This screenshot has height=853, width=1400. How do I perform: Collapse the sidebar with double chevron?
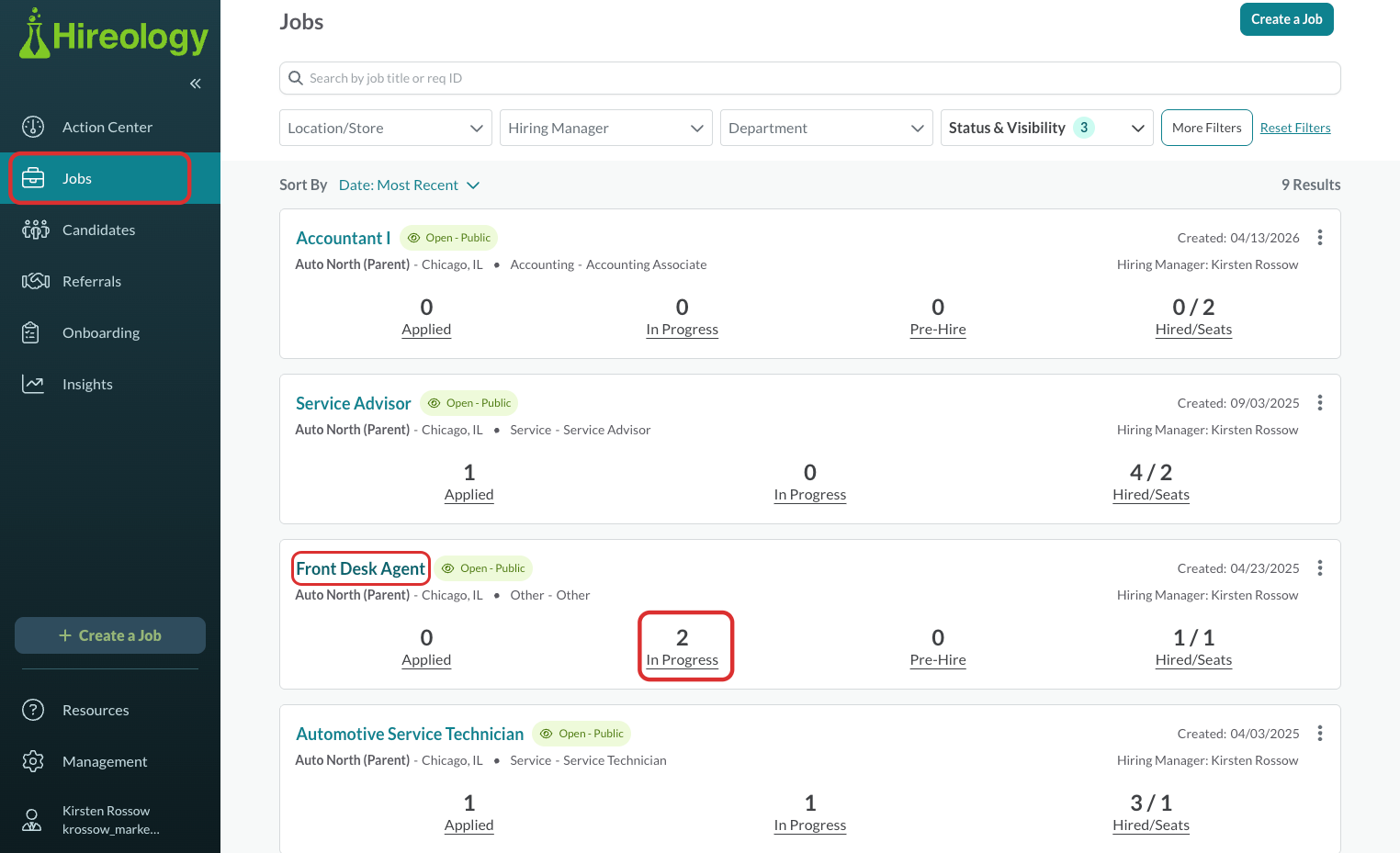click(196, 84)
